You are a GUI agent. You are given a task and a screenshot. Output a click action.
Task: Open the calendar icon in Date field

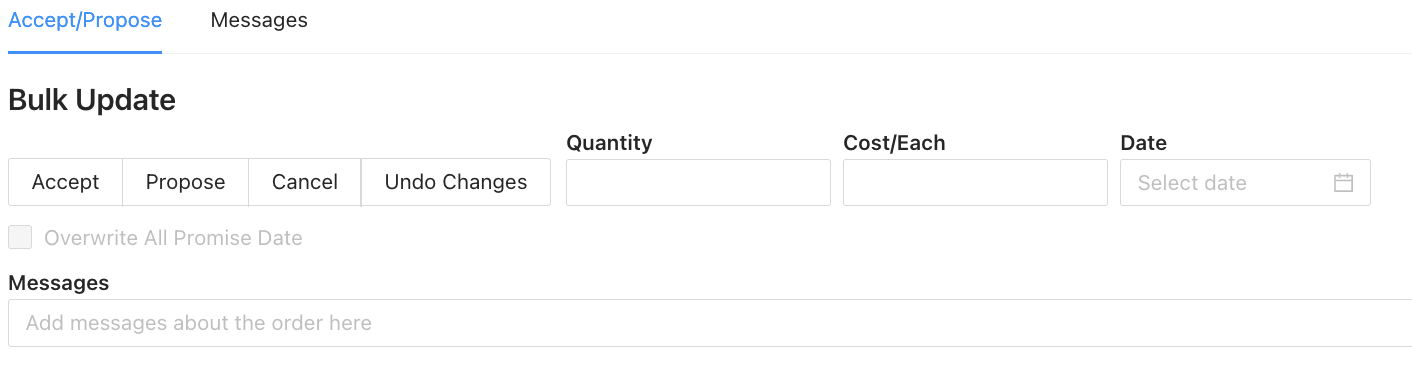point(1343,183)
